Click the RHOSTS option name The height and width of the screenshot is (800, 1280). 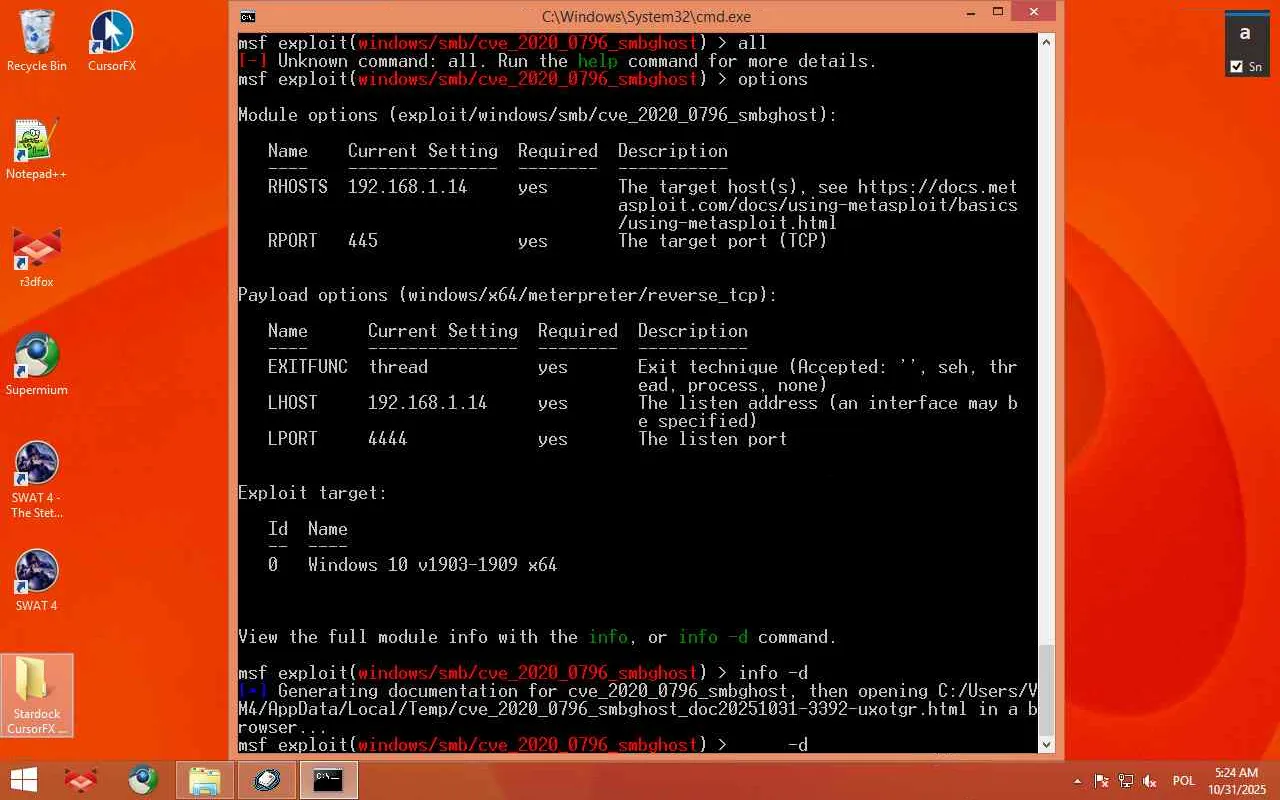[298, 187]
